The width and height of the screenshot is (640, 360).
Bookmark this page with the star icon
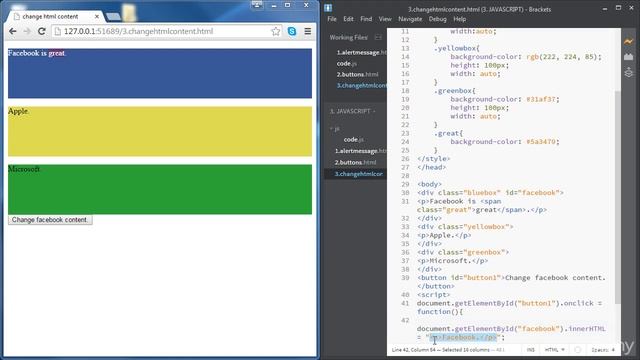point(276,31)
